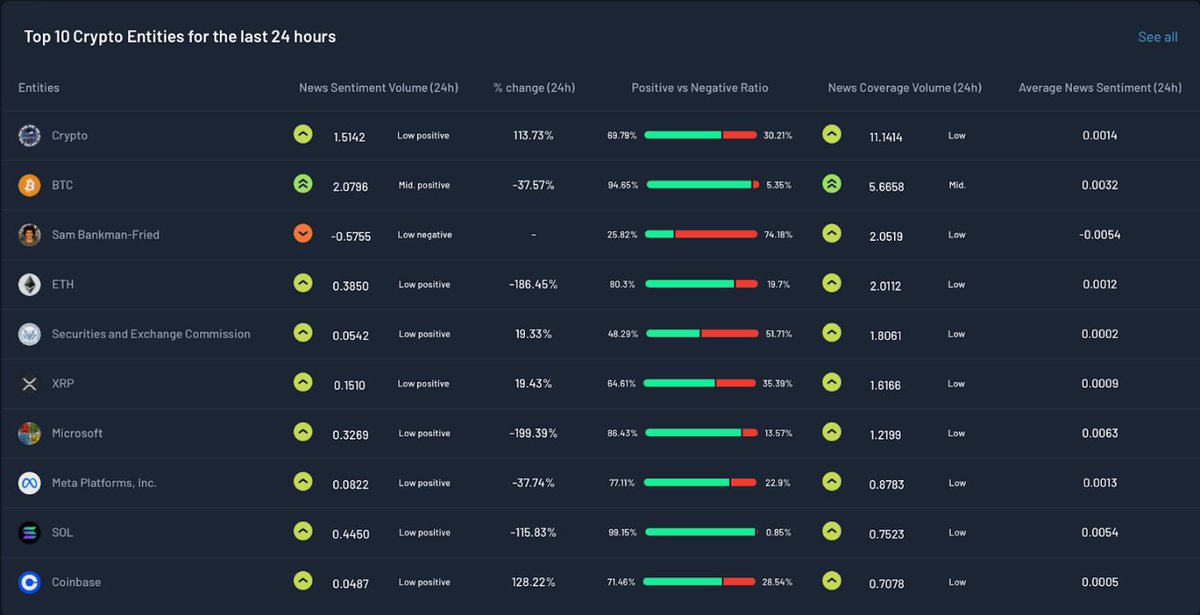
Task: Click the -186.45% change value
Action: point(533,284)
